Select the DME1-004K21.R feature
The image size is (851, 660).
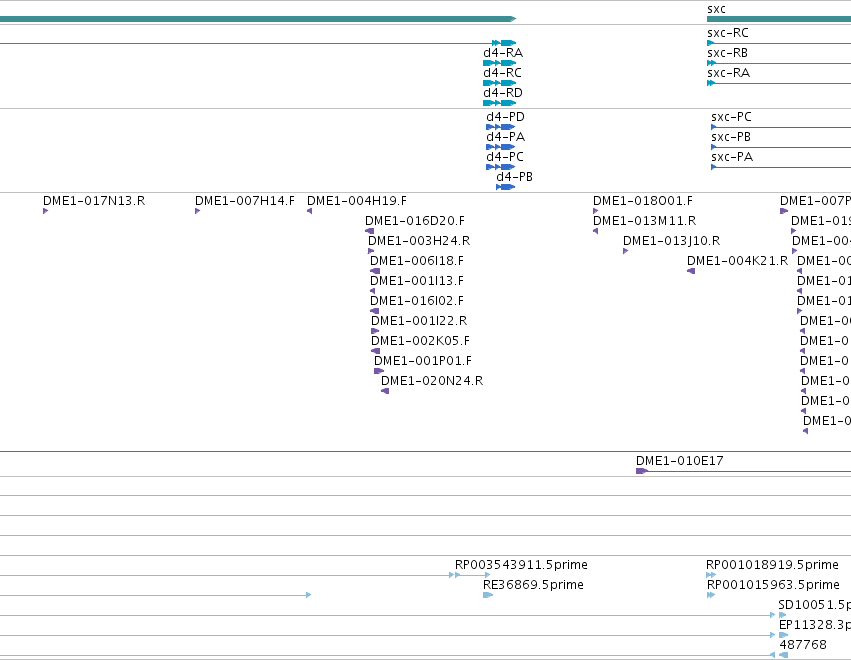(x=691, y=271)
